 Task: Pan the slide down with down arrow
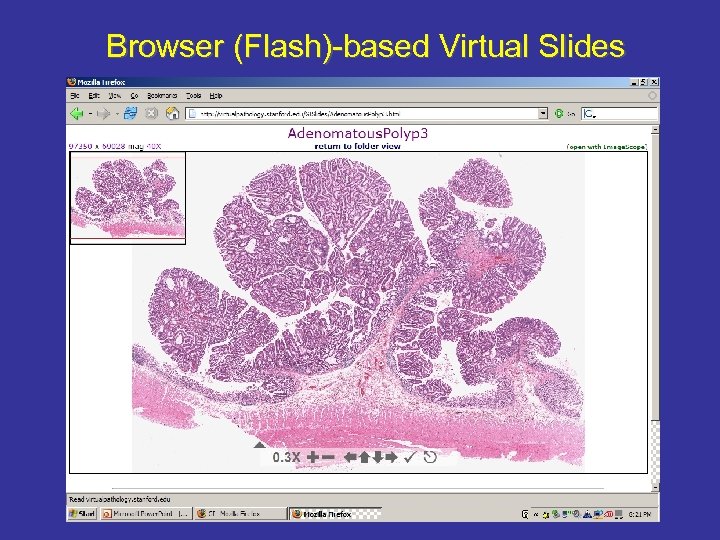click(x=377, y=457)
